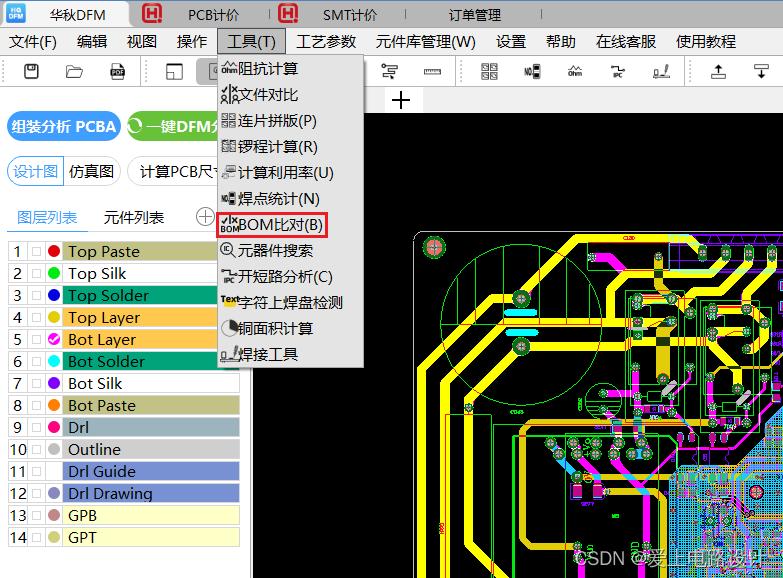This screenshot has height=578, width=783.
Task: Click the IPC netlist toolbar icon
Action: 618,71
